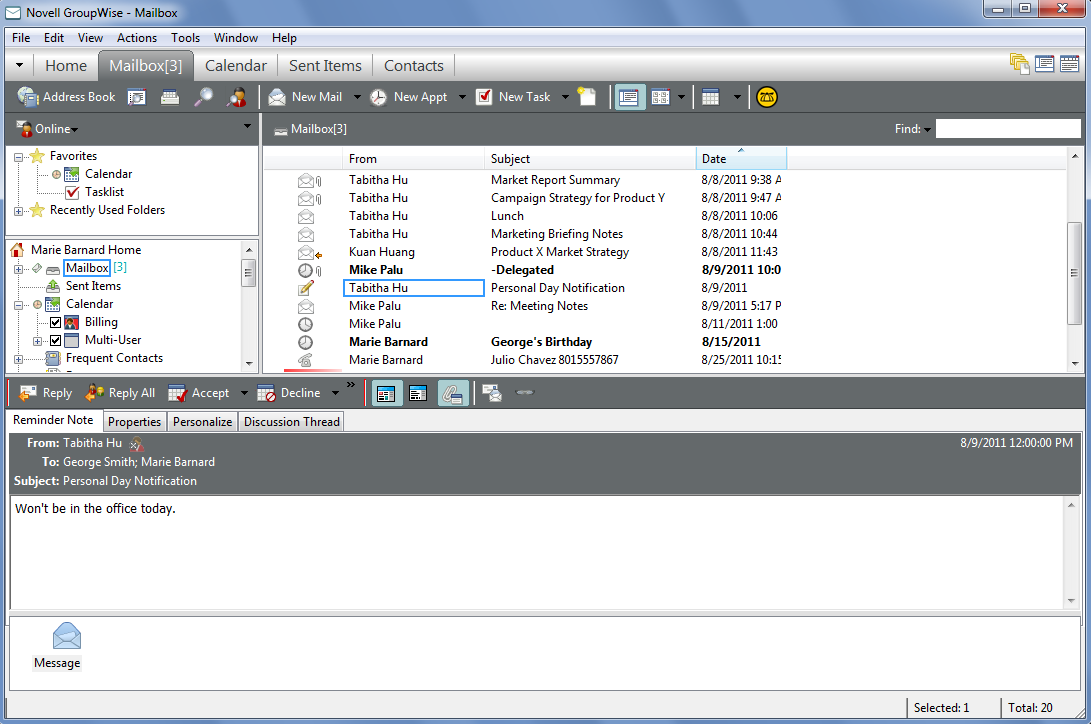Open the Decline dropdown arrow

[335, 392]
